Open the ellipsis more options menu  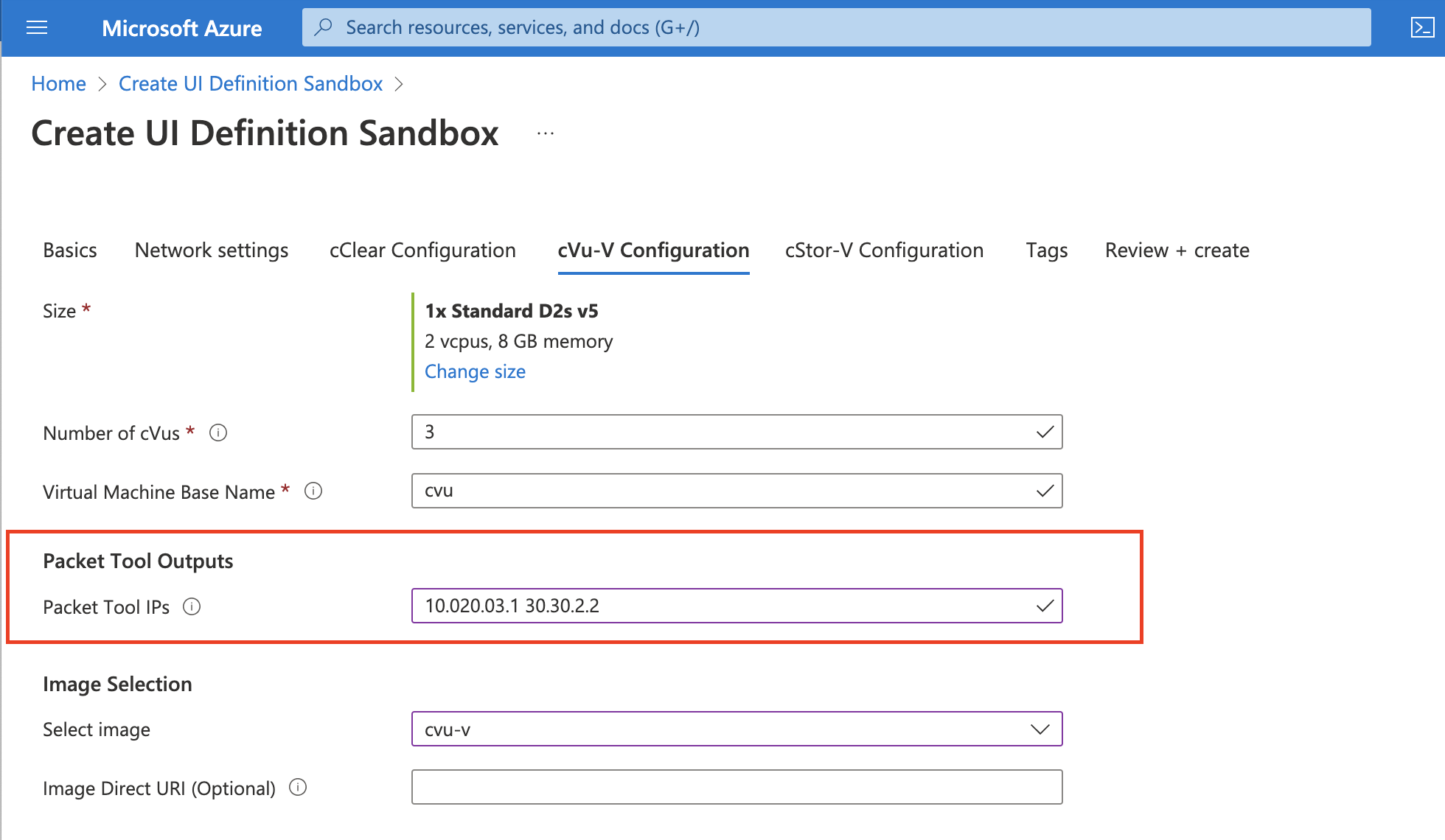[546, 134]
